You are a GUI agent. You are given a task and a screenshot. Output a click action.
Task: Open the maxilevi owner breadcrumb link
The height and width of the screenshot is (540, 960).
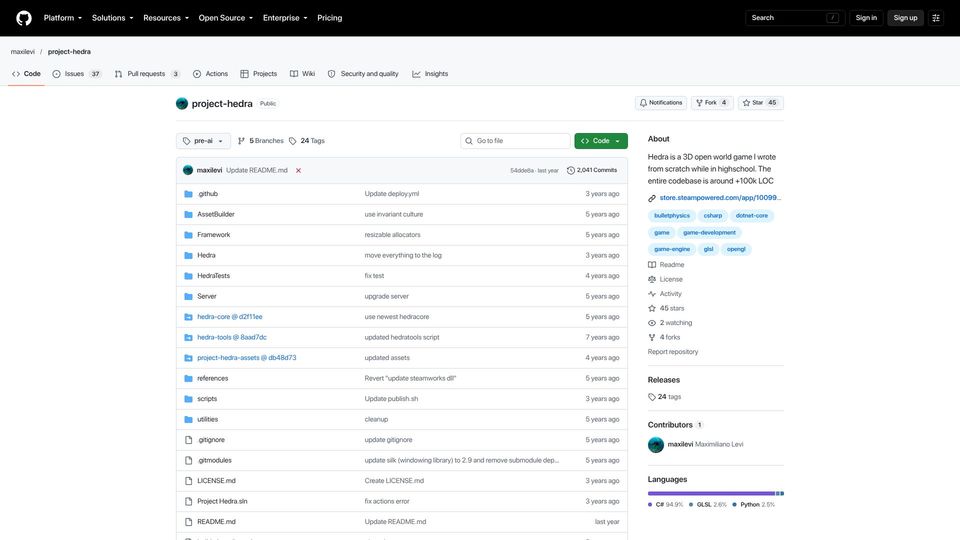[23, 51]
